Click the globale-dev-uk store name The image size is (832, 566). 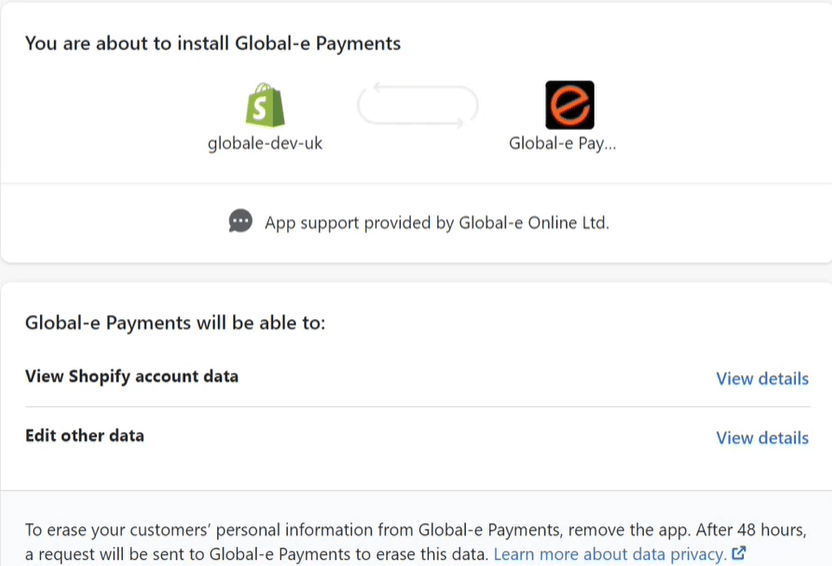click(265, 143)
